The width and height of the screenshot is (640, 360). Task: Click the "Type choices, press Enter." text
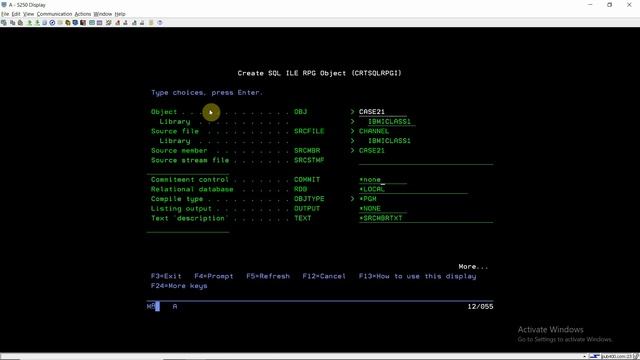pyautogui.click(x=207, y=93)
